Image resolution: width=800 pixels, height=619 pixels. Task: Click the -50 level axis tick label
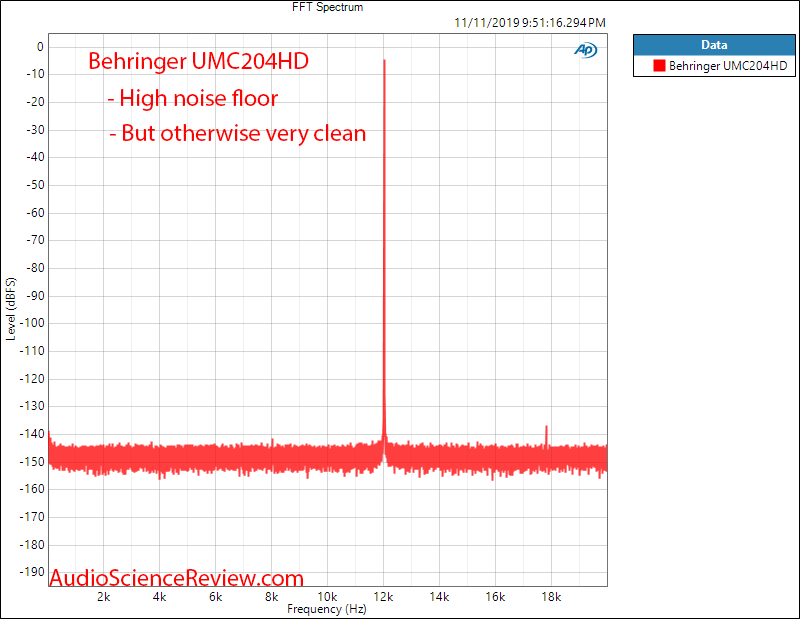tap(35, 185)
